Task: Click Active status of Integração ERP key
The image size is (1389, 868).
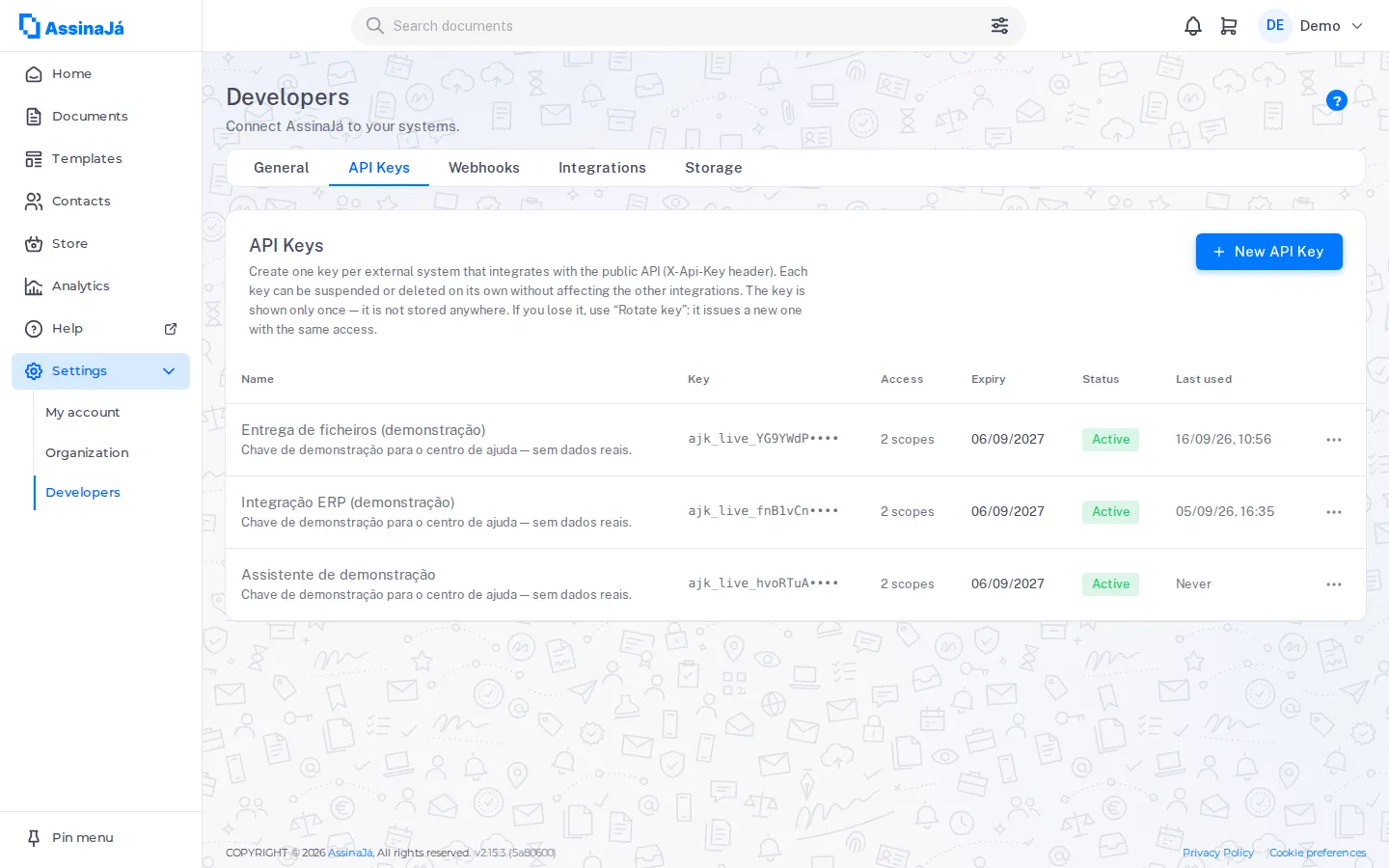Action: 1110,512
